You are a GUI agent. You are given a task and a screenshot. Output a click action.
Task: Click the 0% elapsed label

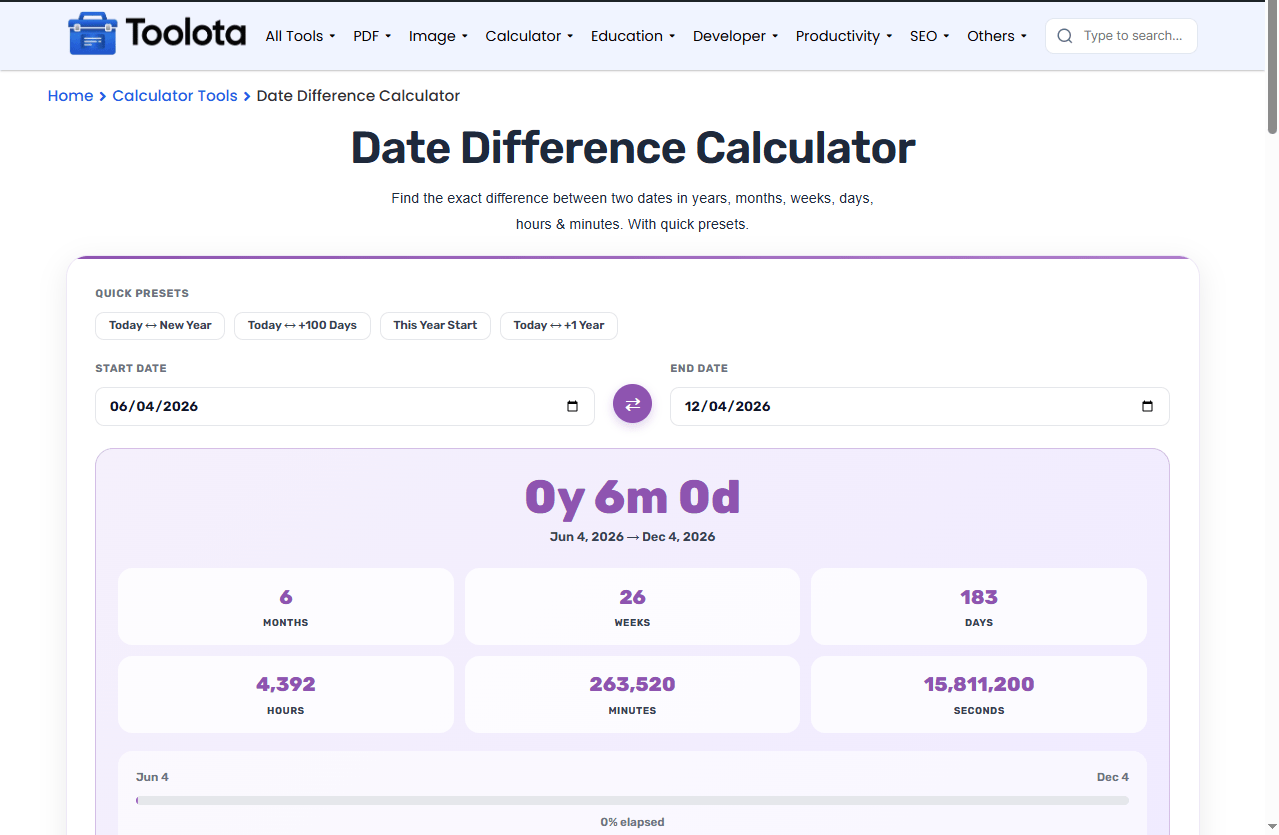pyautogui.click(x=632, y=822)
